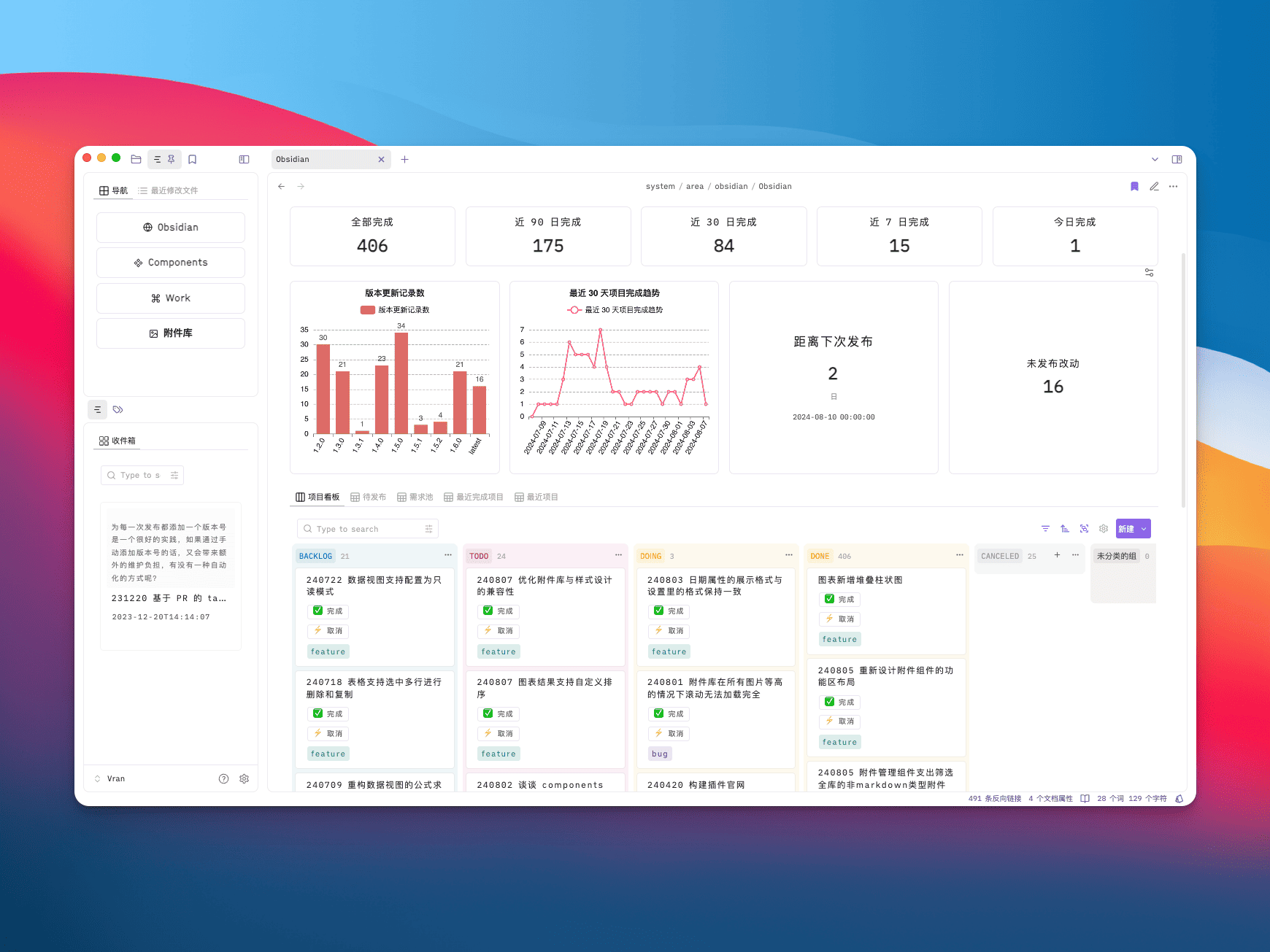The image size is (1270, 952).
Task: Click the filter icon in kanban toolbar
Action: point(1045,528)
